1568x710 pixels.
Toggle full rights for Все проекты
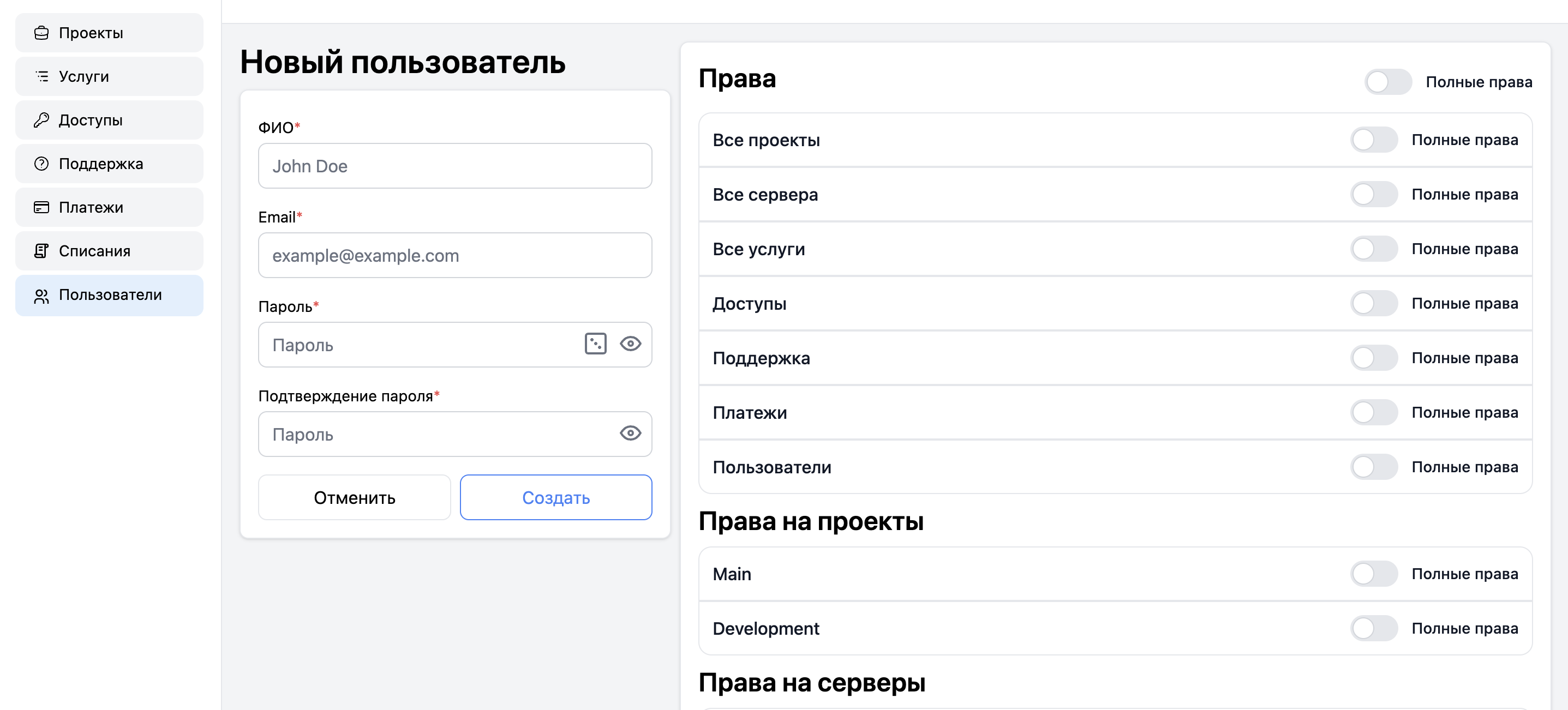[1374, 140]
